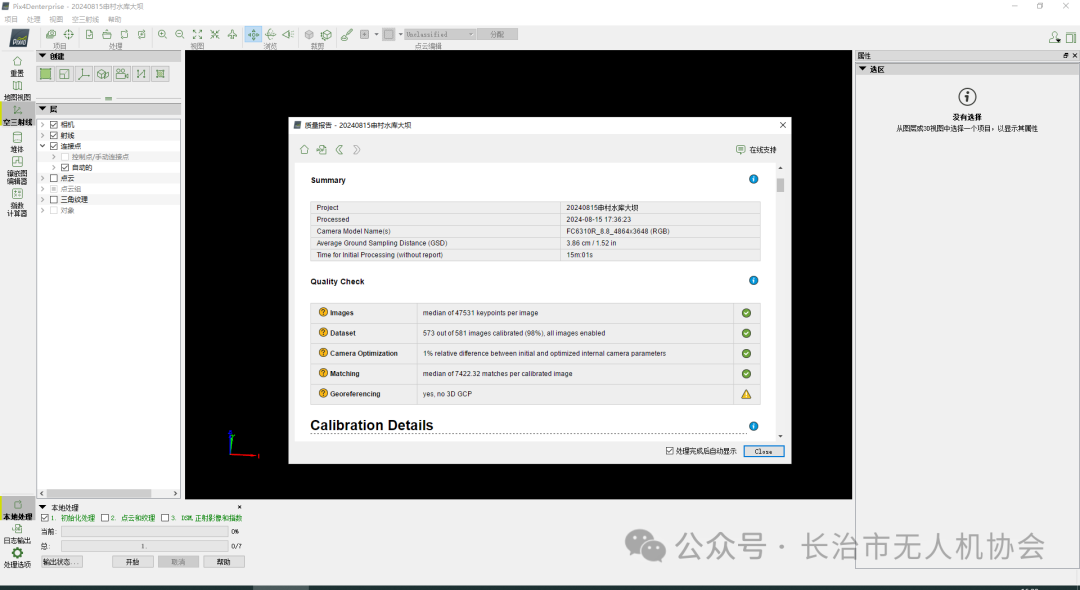Screen dimensions: 1080x590
Task: Select the first-person navigation mode icon
Action: 288,34
